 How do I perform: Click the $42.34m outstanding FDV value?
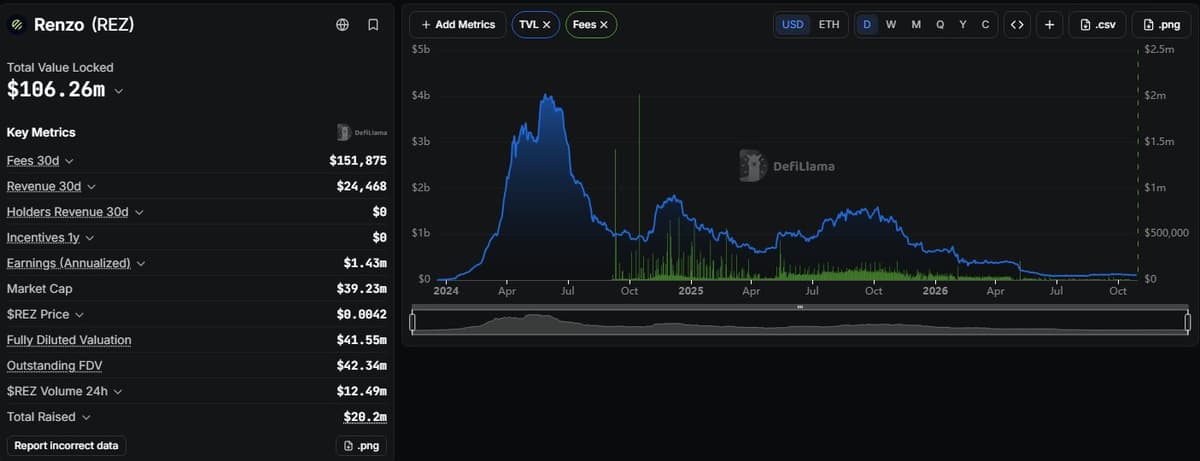pos(362,366)
